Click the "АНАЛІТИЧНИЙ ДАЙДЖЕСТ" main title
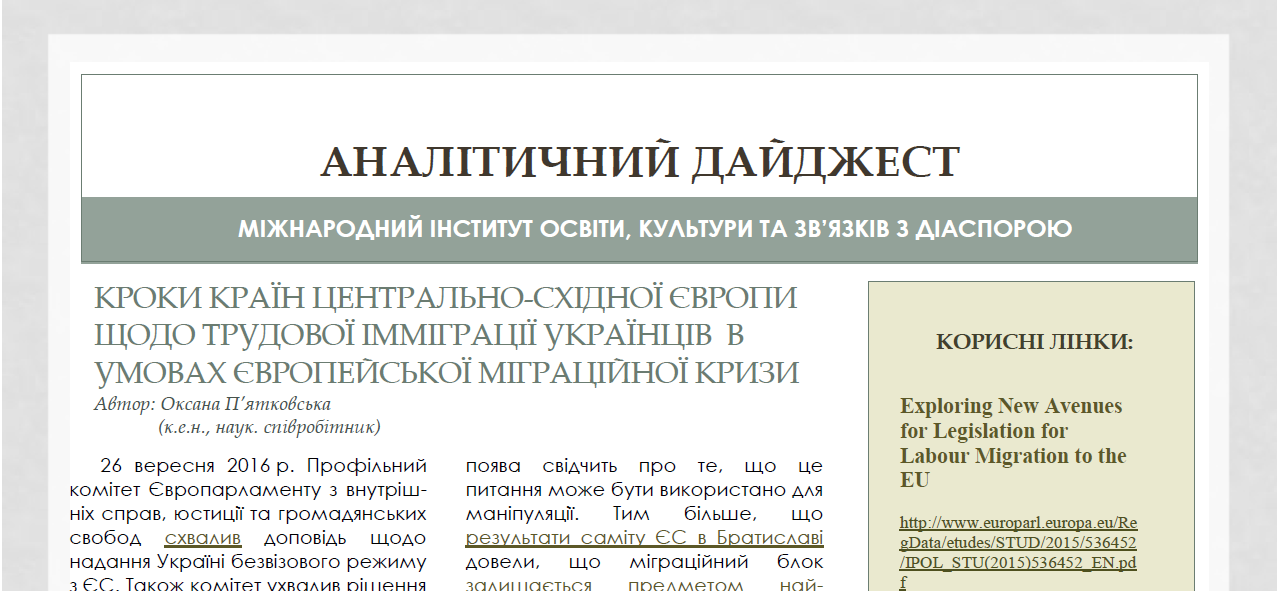The width and height of the screenshot is (1283, 591). point(640,162)
